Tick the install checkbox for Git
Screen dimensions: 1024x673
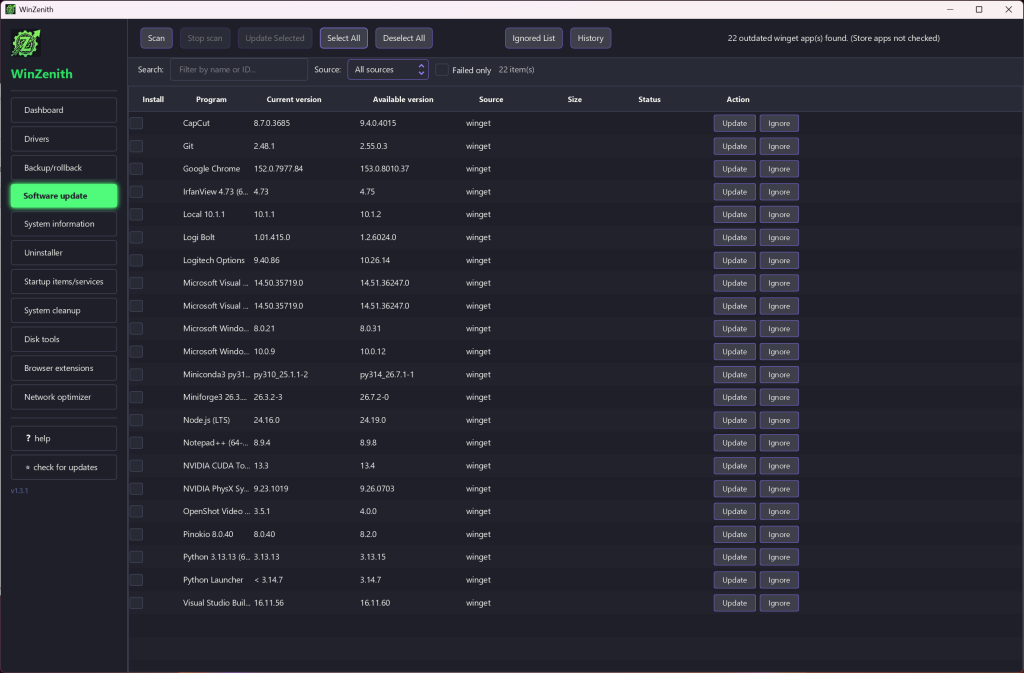click(x=136, y=146)
